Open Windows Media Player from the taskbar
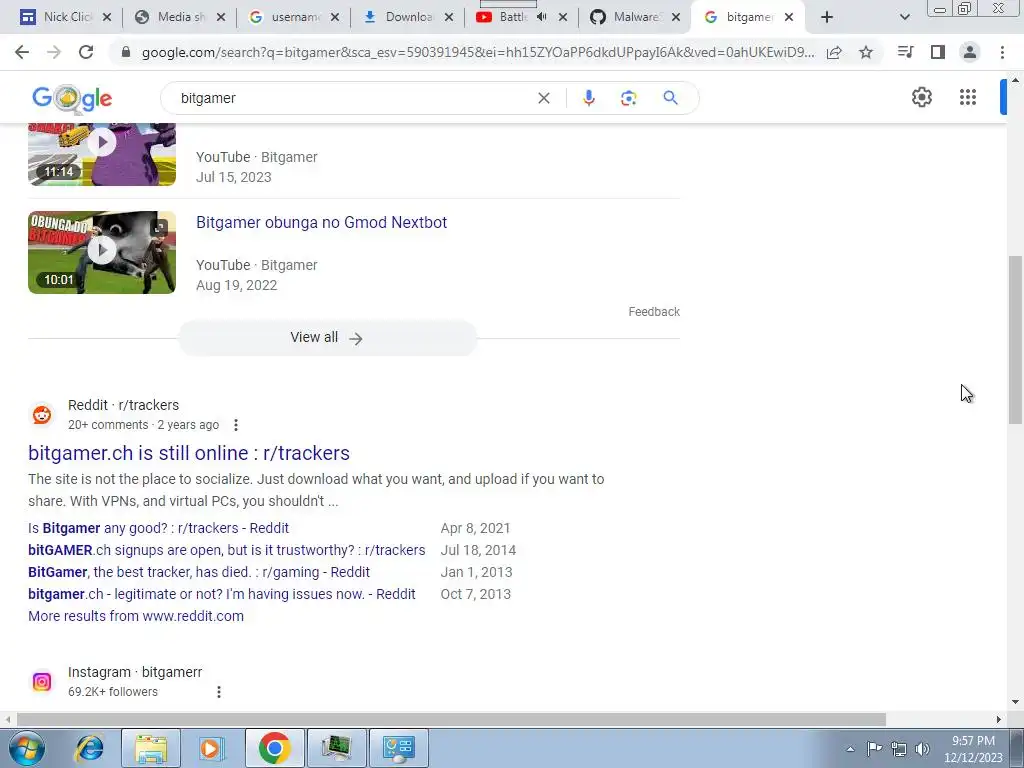This screenshot has height=768, width=1024. click(x=211, y=748)
